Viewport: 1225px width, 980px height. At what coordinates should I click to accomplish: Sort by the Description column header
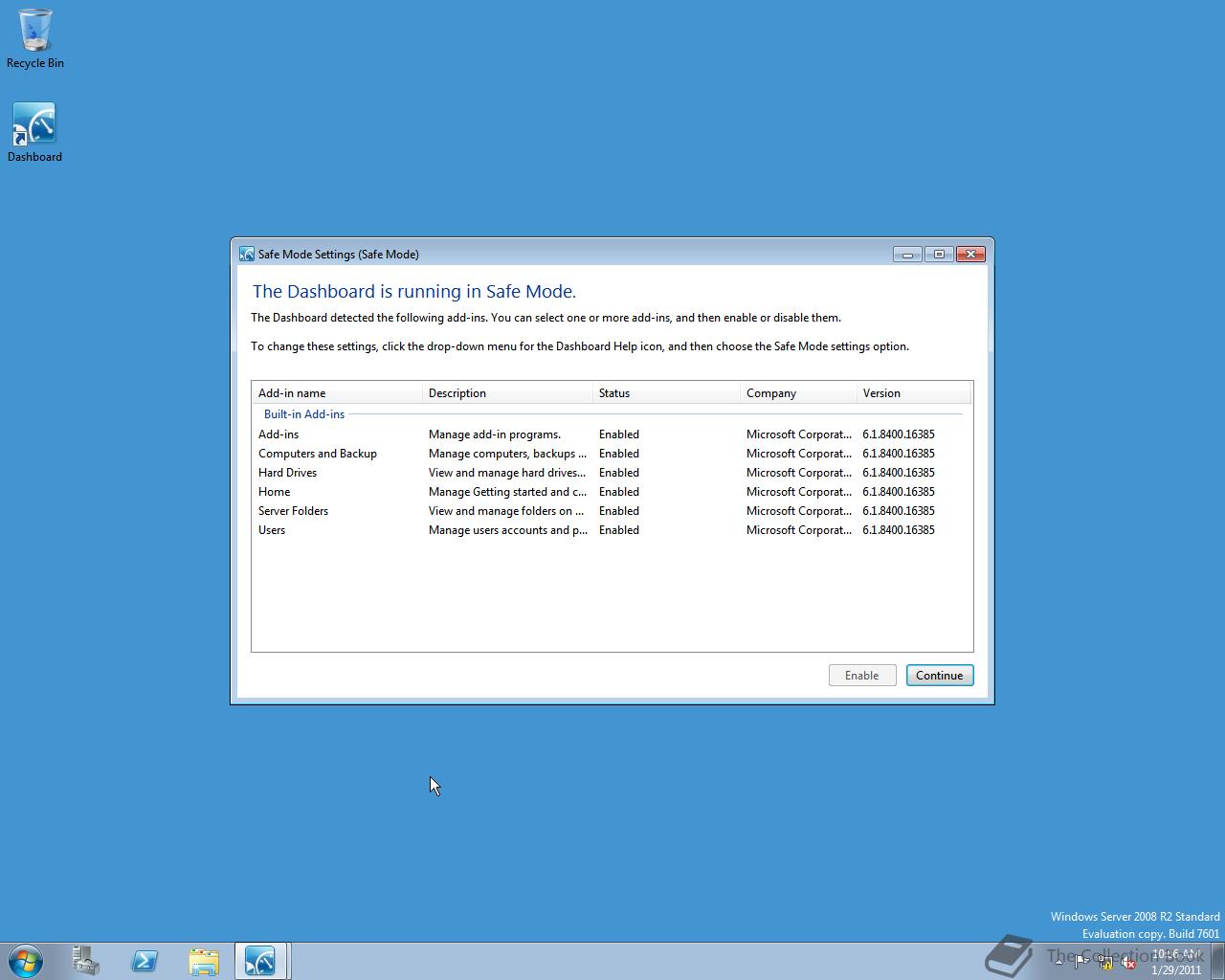507,393
